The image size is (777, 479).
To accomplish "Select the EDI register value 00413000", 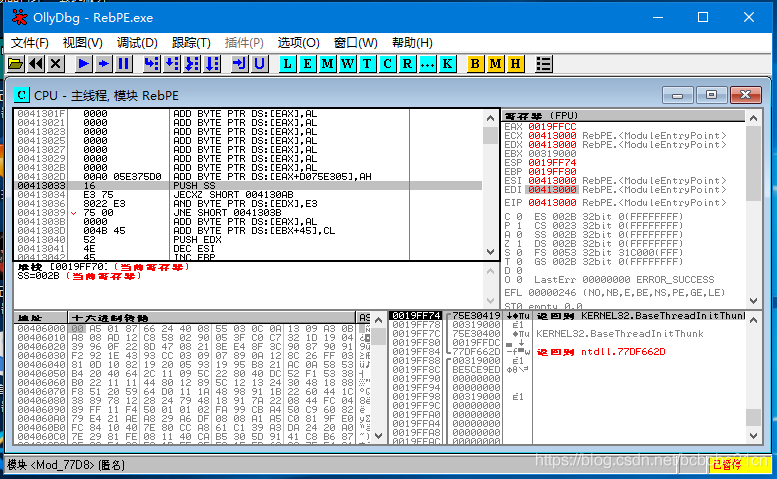I will tap(552, 190).
